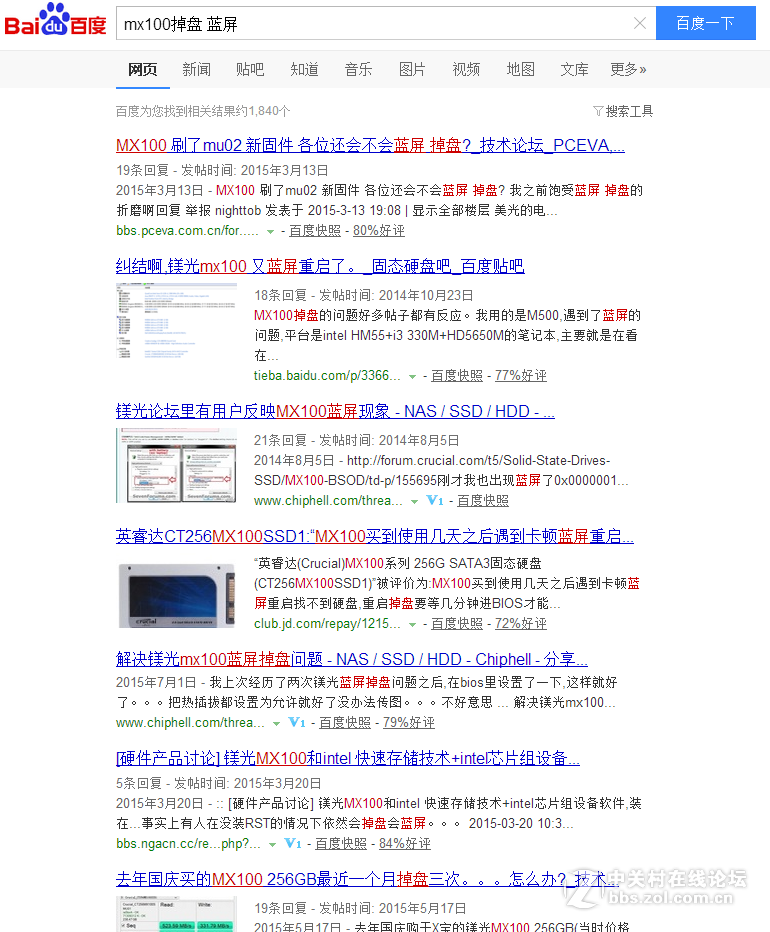Image resolution: width=770 pixels, height=932 pixels.
Task: Open MX100 刷了mu02 新固件 result link
Action: coord(370,146)
